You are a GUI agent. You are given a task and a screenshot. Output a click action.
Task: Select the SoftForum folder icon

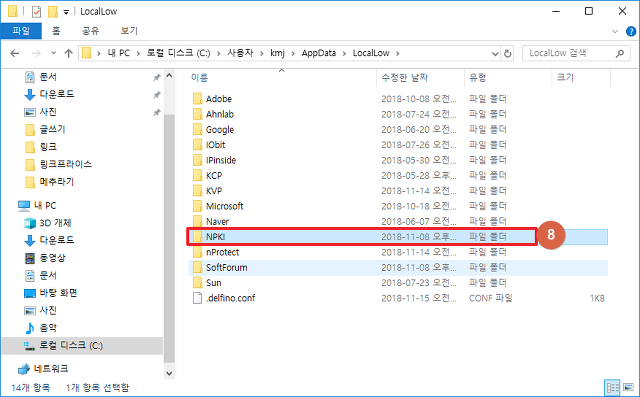coord(198,268)
